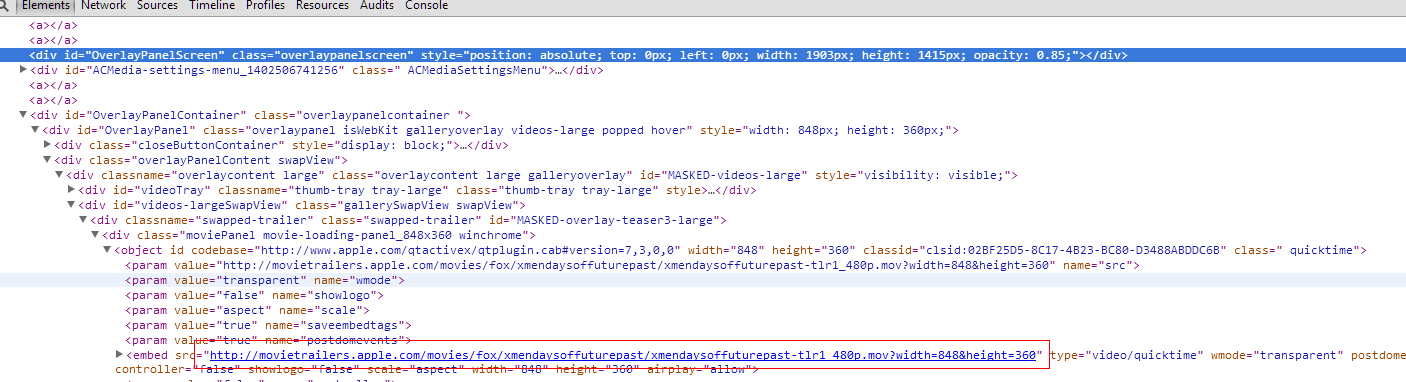
Task: Expand the embed element node
Action: tap(120, 355)
